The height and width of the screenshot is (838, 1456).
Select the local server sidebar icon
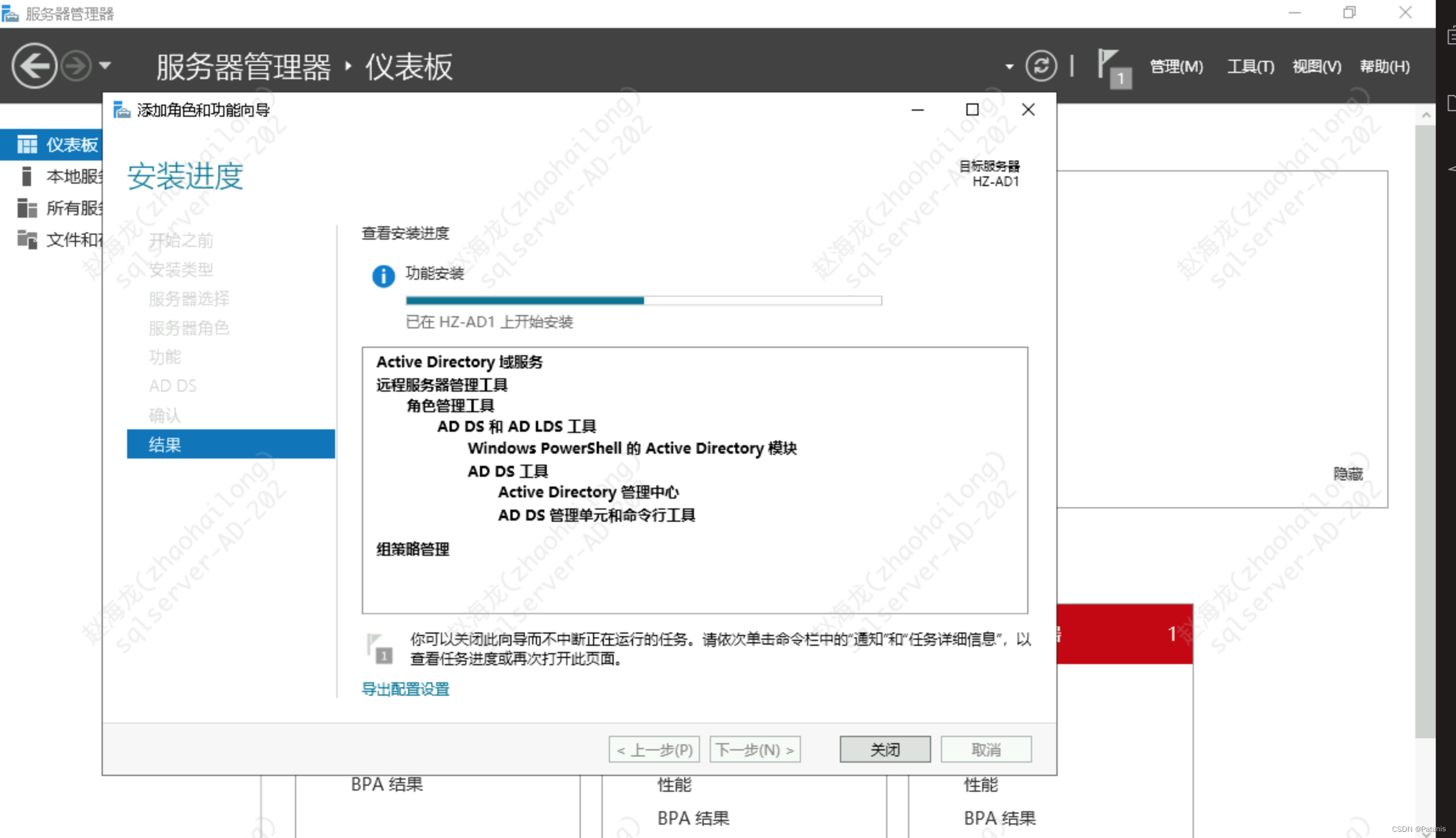pos(26,176)
